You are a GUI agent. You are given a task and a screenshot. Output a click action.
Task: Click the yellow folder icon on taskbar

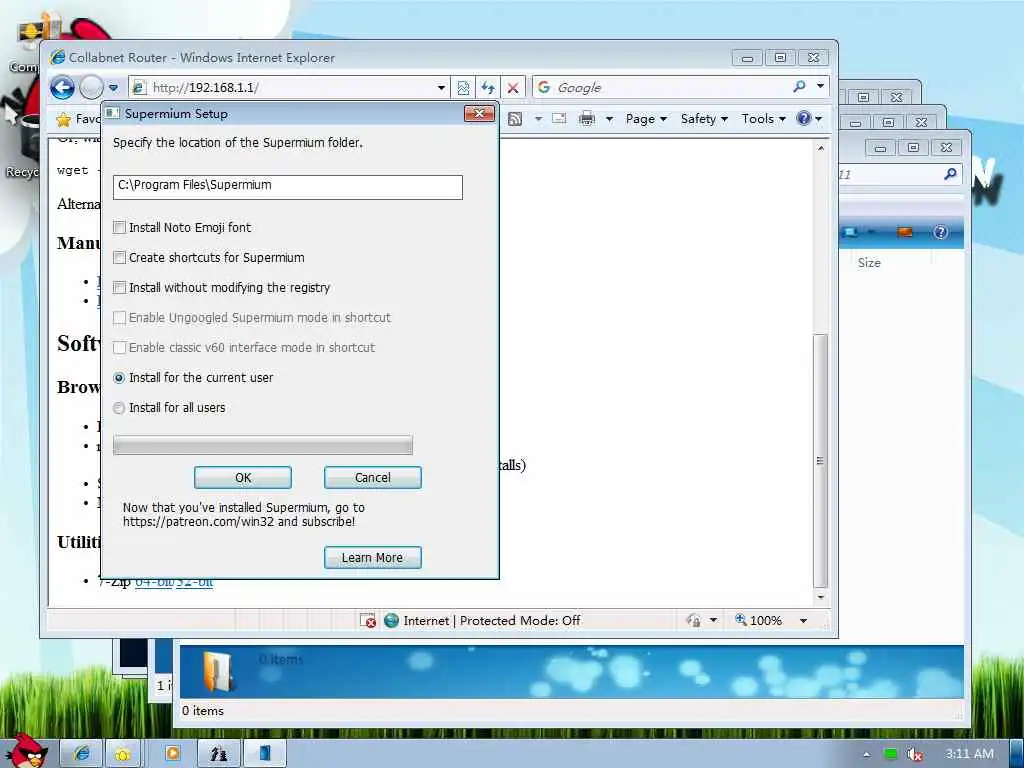pyautogui.click(x=121, y=754)
